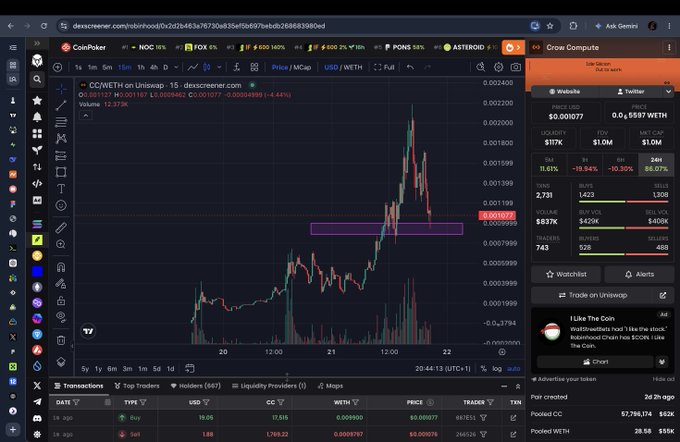Expand the timeframe interval dropdown arrow
This screenshot has width=680, height=442.
point(176,67)
